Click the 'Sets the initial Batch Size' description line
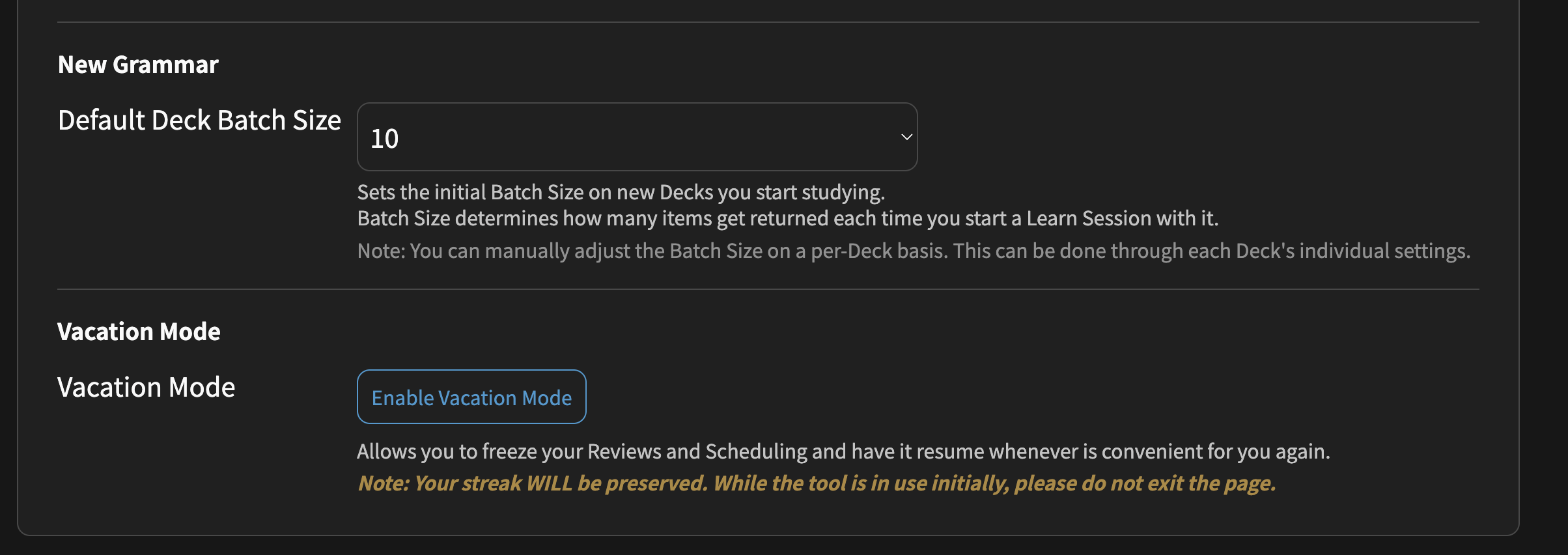Image resolution: width=1568 pixels, height=555 pixels. pyautogui.click(x=621, y=192)
